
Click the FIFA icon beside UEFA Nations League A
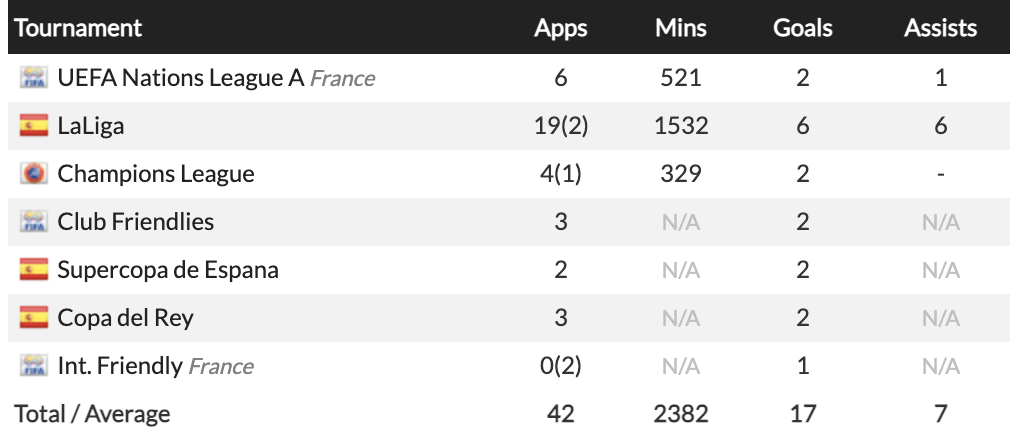(34, 78)
